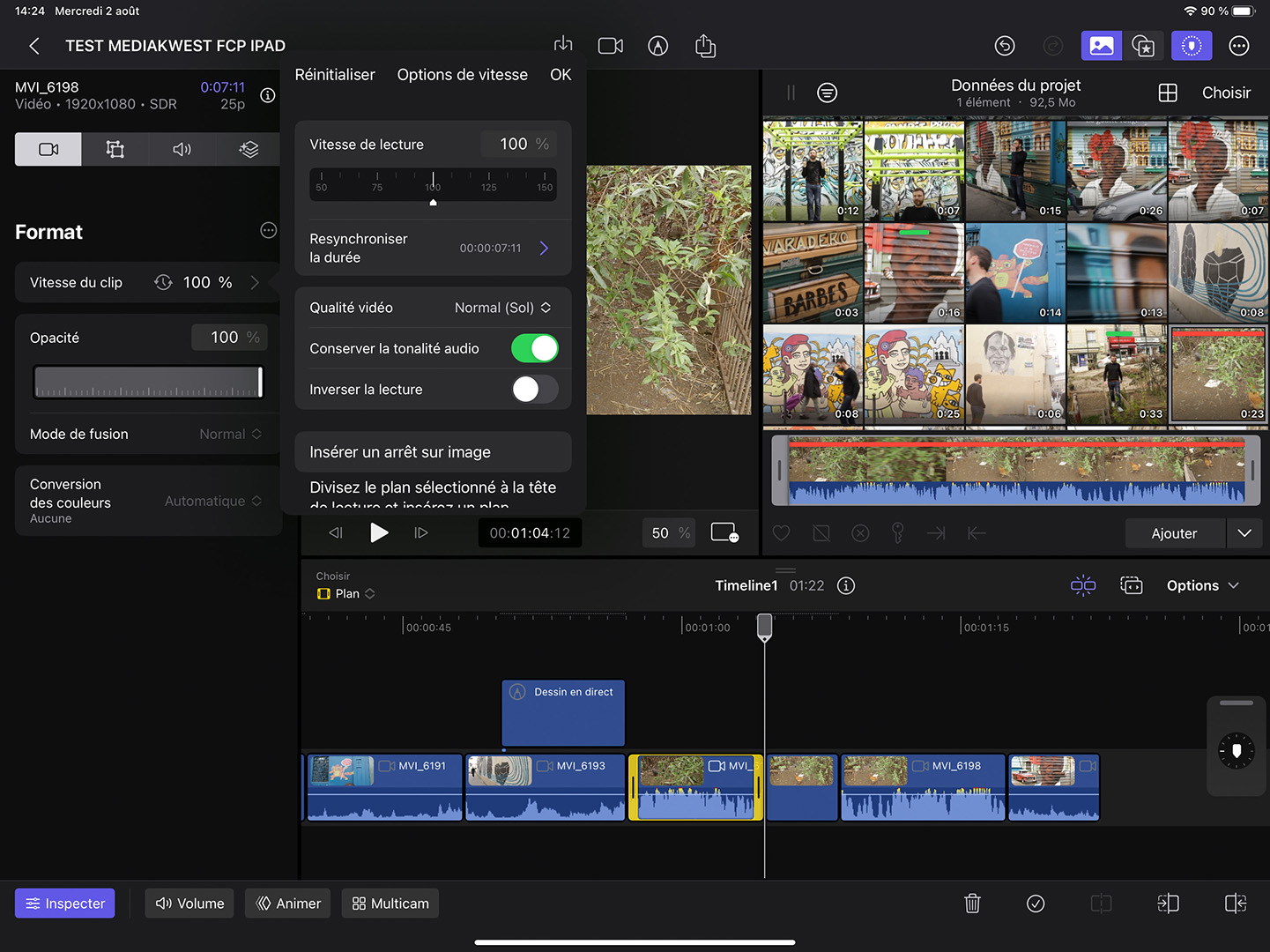The height and width of the screenshot is (952, 1270).
Task: Click Réinitialiser in speed popup
Action: click(x=335, y=75)
